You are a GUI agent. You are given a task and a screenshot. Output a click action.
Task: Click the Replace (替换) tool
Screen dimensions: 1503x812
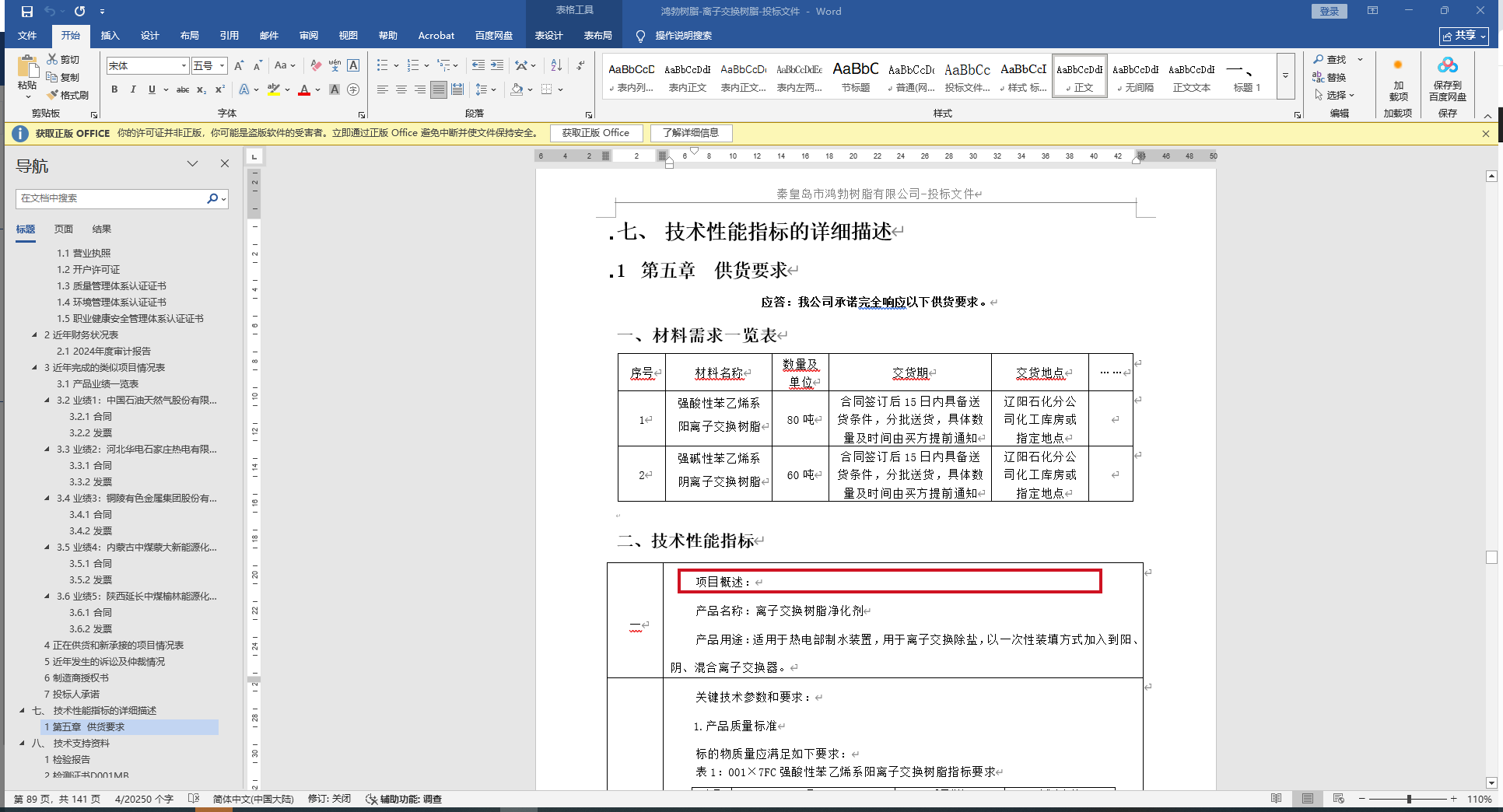(x=1330, y=77)
